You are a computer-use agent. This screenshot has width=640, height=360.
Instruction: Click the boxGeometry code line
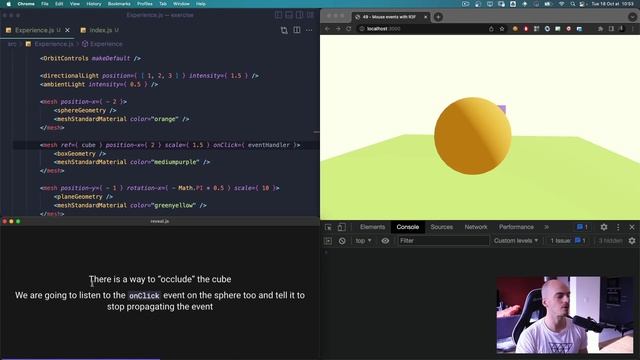click(x=80, y=154)
